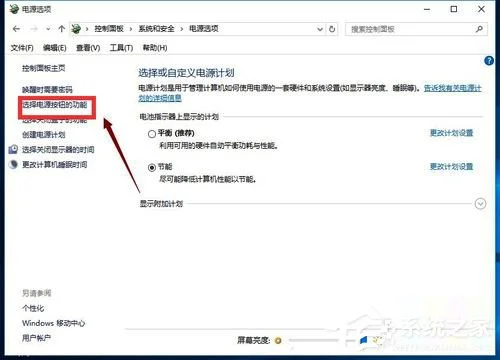
Task: Refresh the address bar location
Action: [332, 29]
